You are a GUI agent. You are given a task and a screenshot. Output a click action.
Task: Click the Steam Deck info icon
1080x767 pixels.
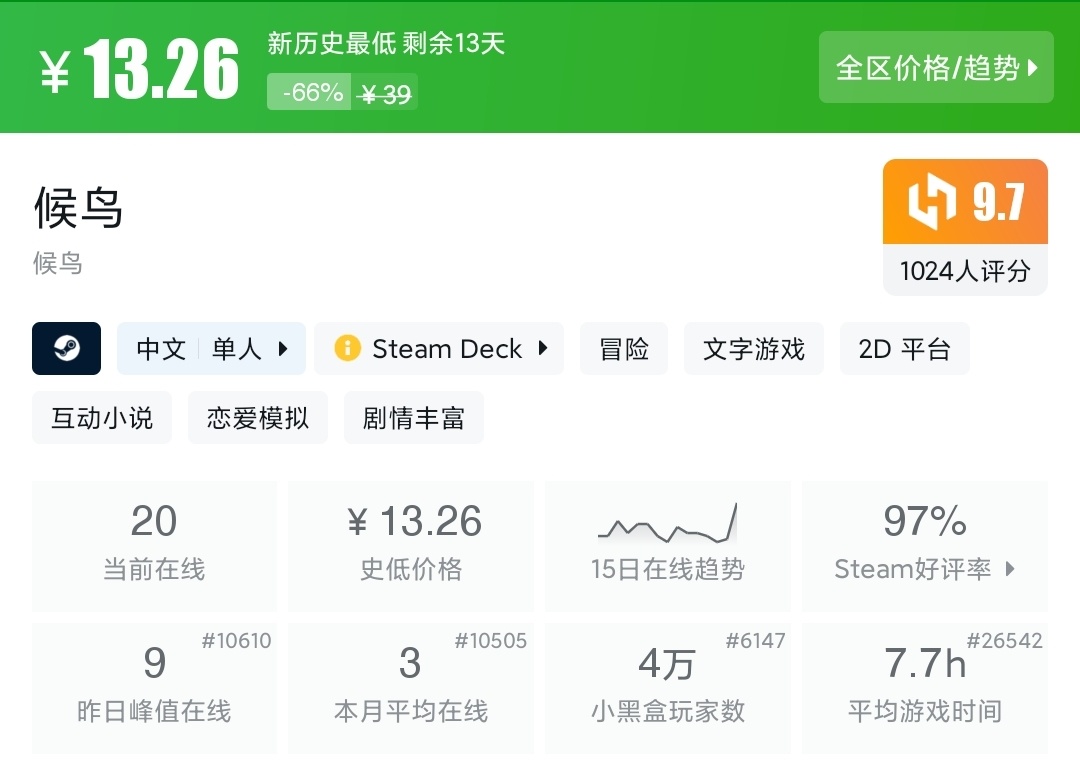[347, 348]
